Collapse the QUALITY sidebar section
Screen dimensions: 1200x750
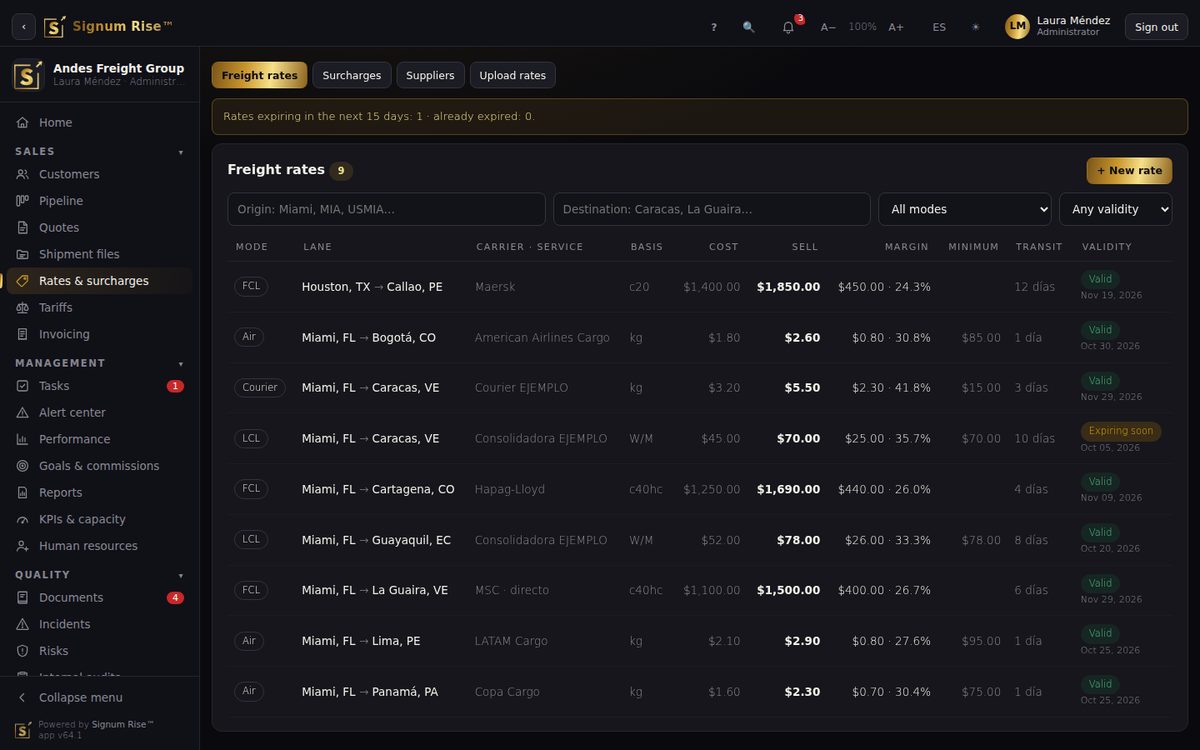click(100, 575)
